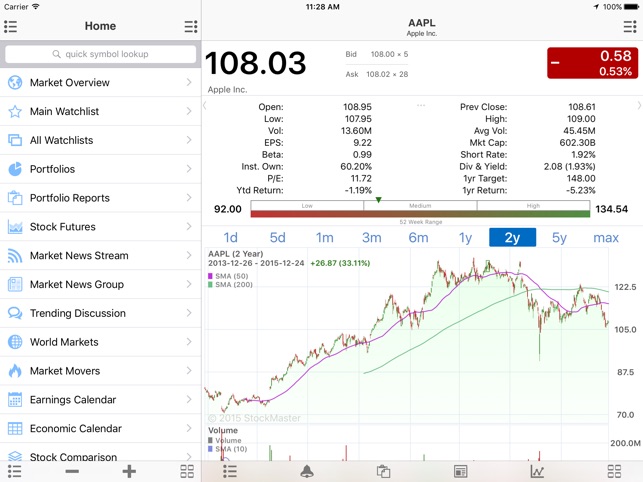Tap the Earnings Calendar icon
This screenshot has width=643, height=482.
(15, 400)
